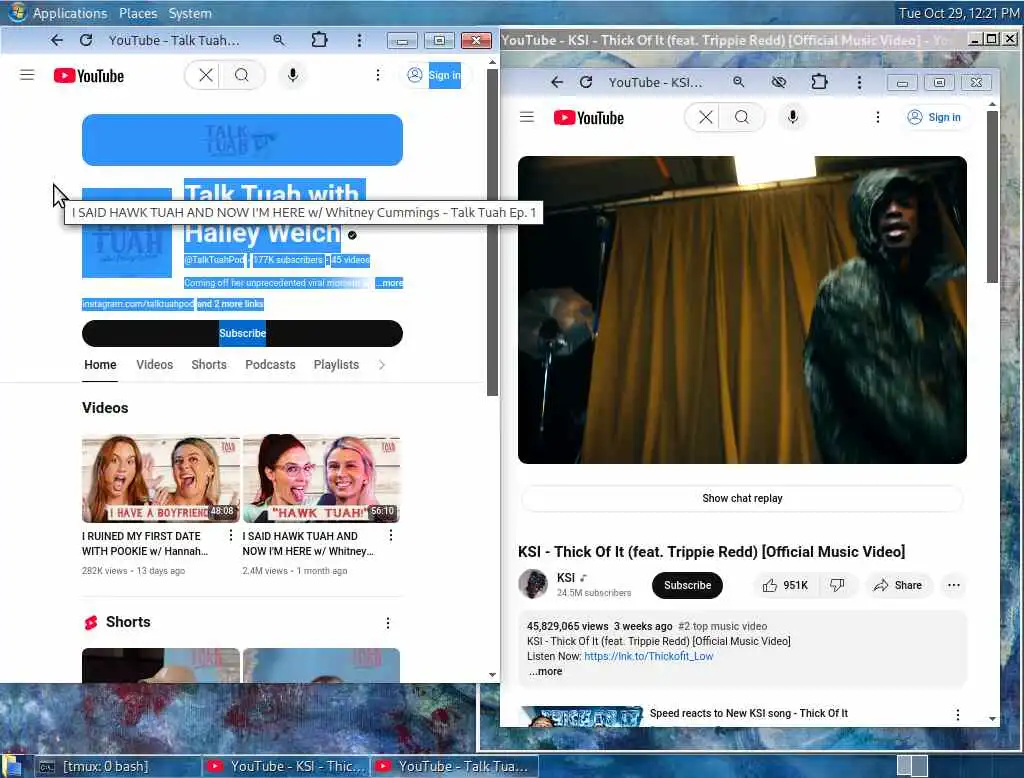Switch to Videos tab
The width and height of the screenshot is (1024, 778).
pos(154,365)
